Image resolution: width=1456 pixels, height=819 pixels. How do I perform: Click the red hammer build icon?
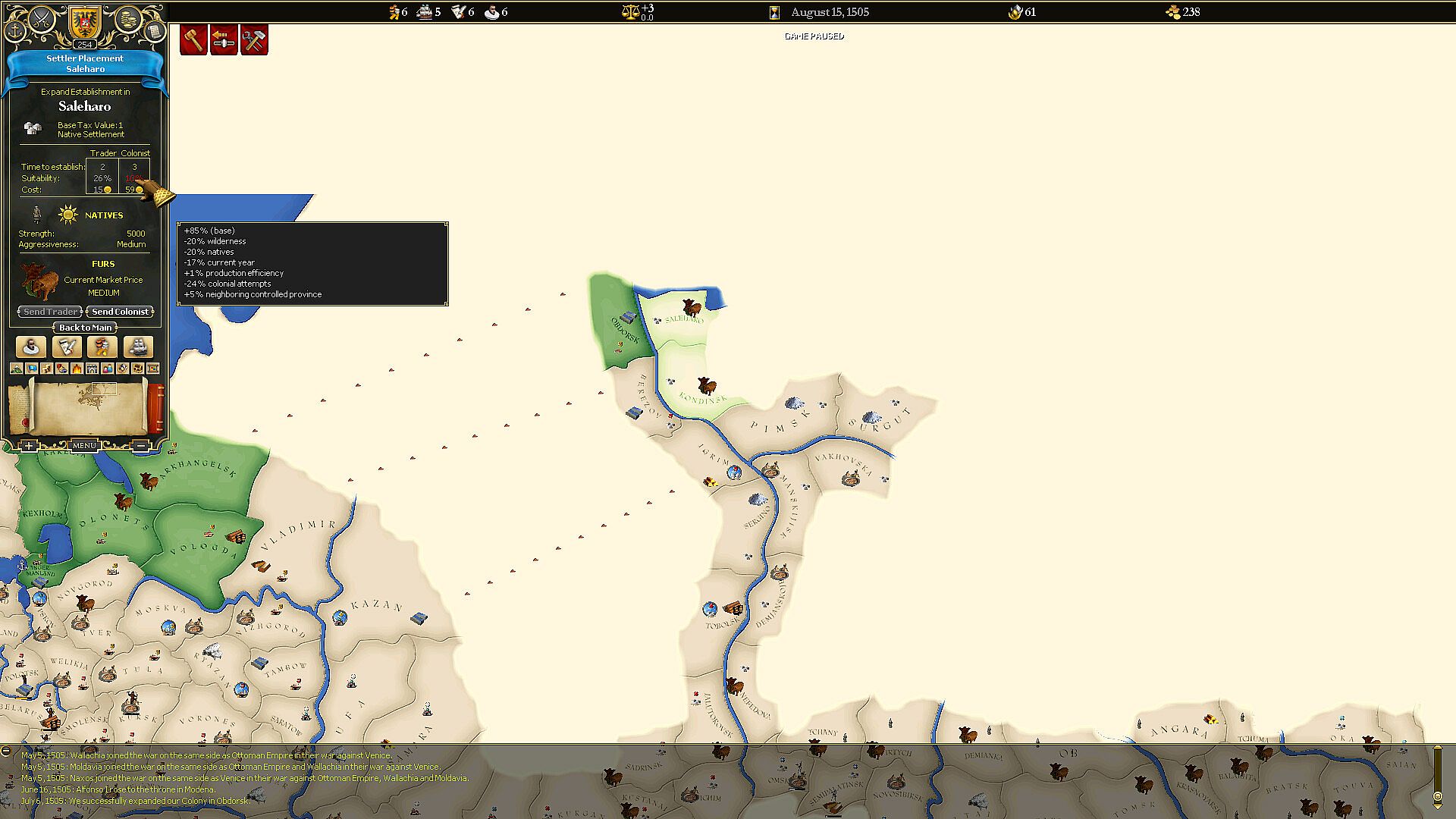pos(193,39)
